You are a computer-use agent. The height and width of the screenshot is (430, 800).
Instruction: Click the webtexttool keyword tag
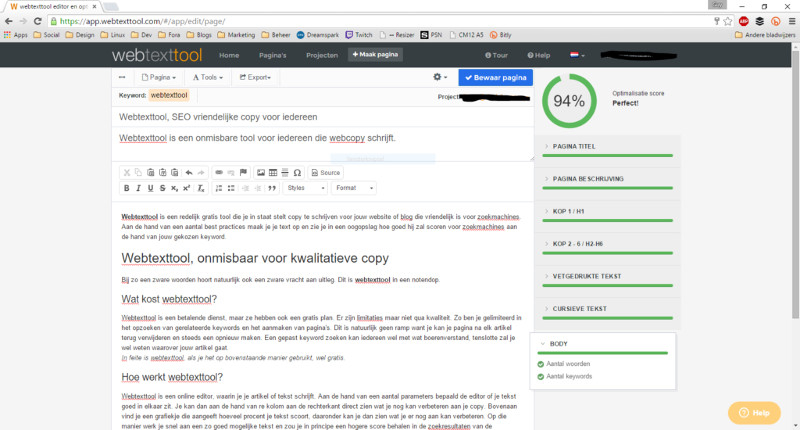click(x=169, y=95)
